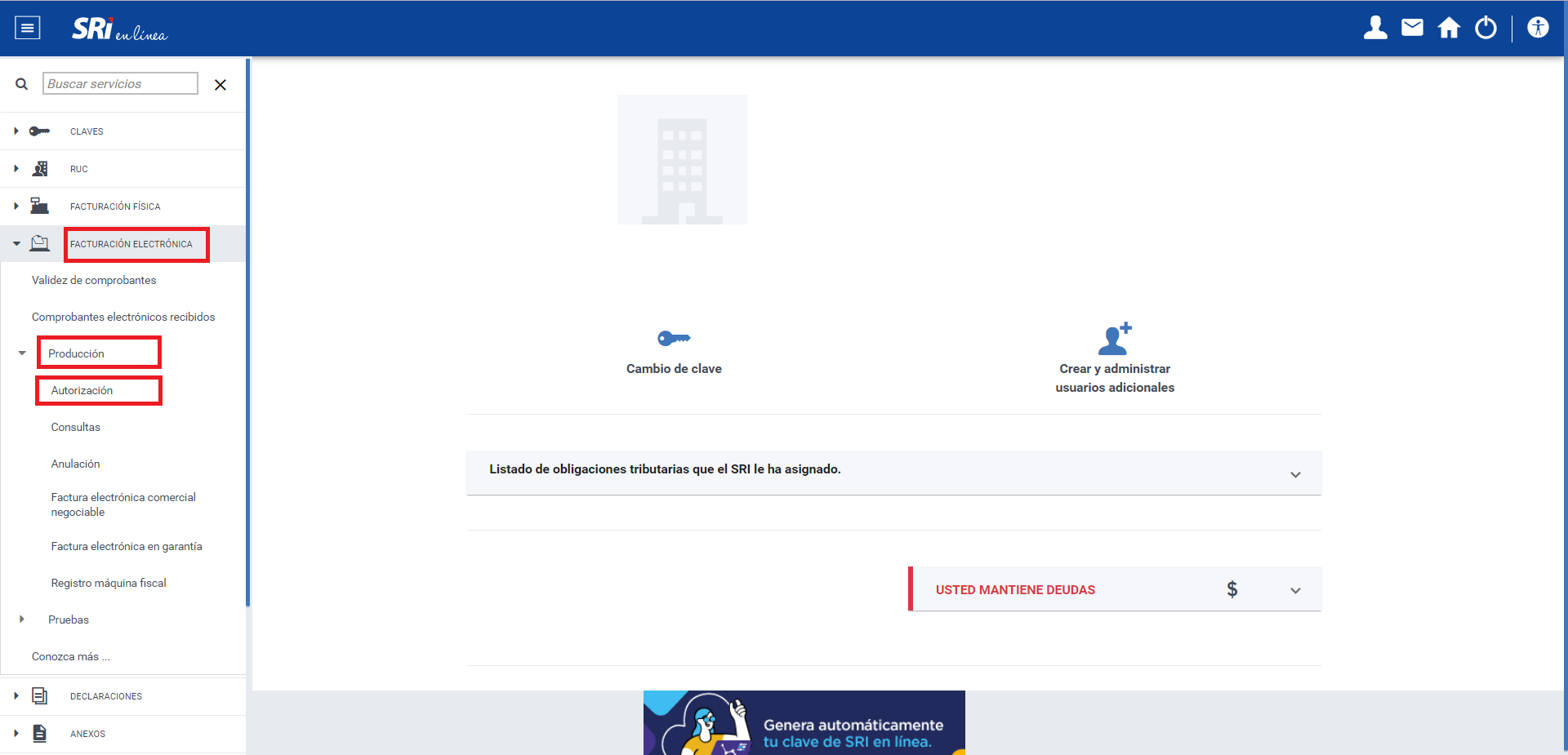Screen dimensions: 1568x755
Task: Collapse the Producción submenu arrow
Action: pyautogui.click(x=22, y=353)
